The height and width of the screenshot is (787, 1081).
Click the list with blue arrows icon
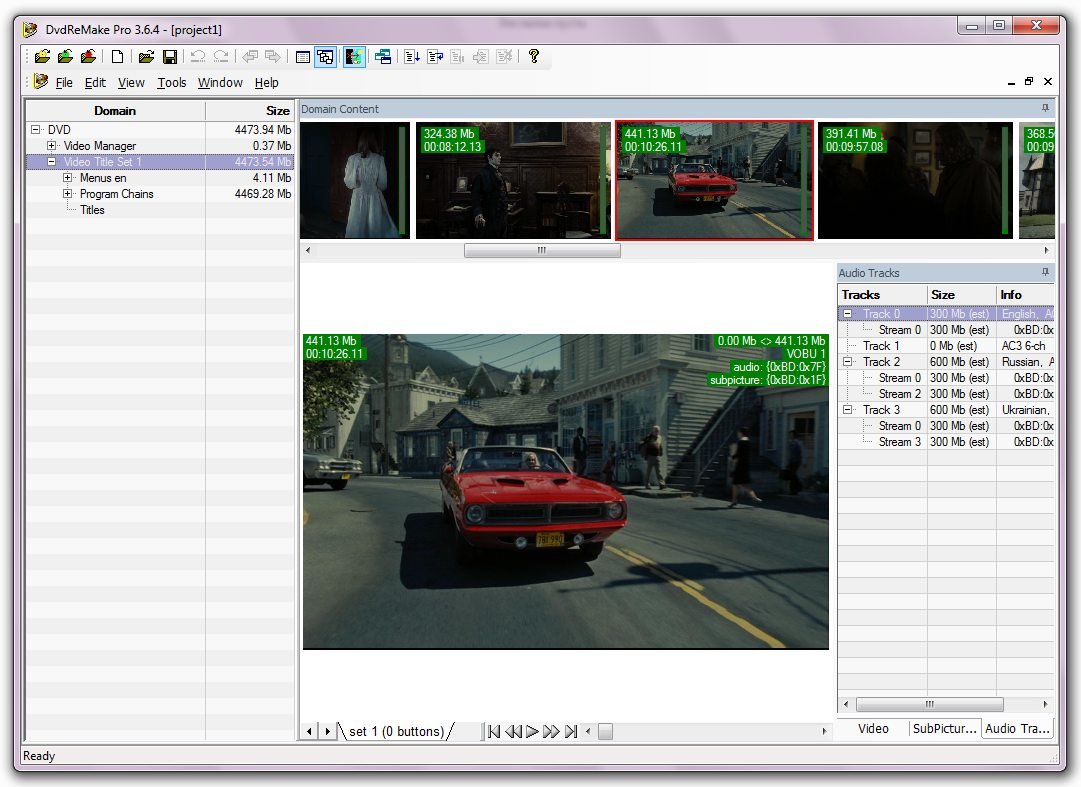coord(435,57)
